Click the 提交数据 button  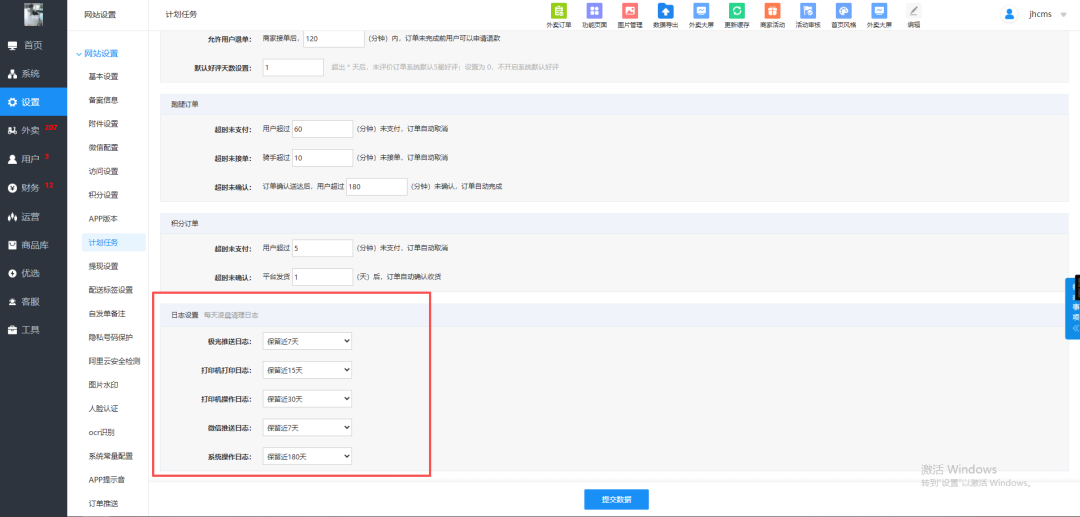tap(616, 500)
